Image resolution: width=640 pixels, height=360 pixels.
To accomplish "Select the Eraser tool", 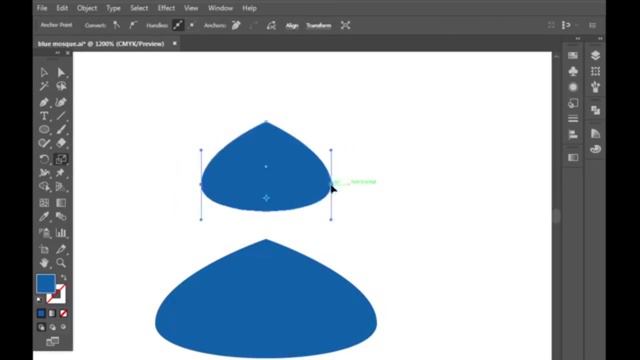I will [61, 143].
